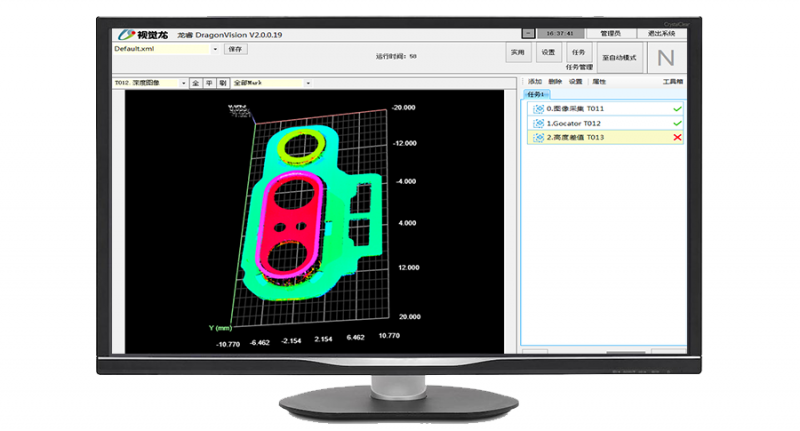Click the tool icon of 1.Gocator T012

539,122
